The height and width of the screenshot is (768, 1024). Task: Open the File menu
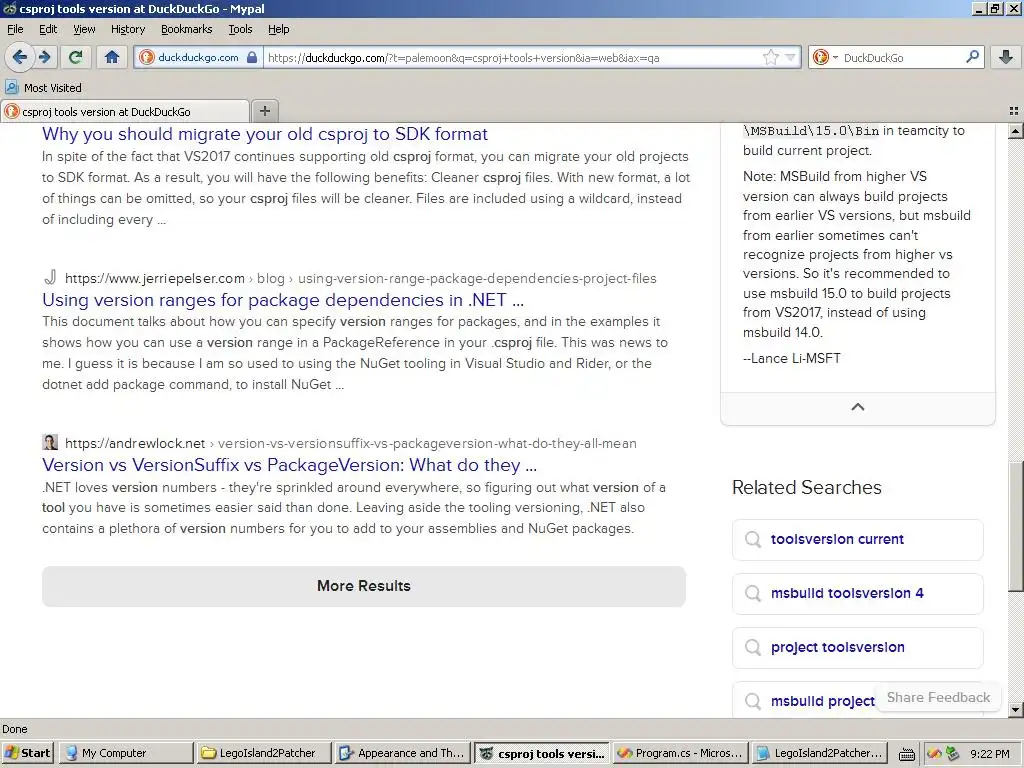point(15,29)
